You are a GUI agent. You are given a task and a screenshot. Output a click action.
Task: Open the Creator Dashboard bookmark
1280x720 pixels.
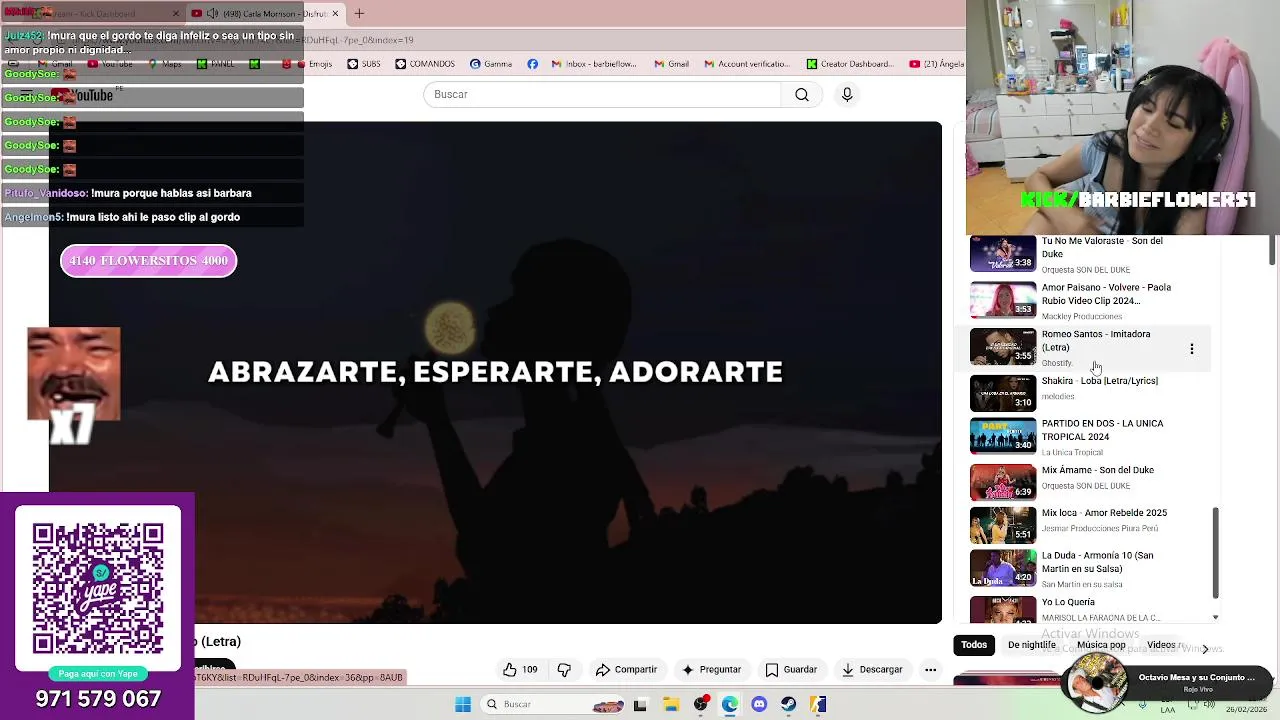[x=850, y=64]
